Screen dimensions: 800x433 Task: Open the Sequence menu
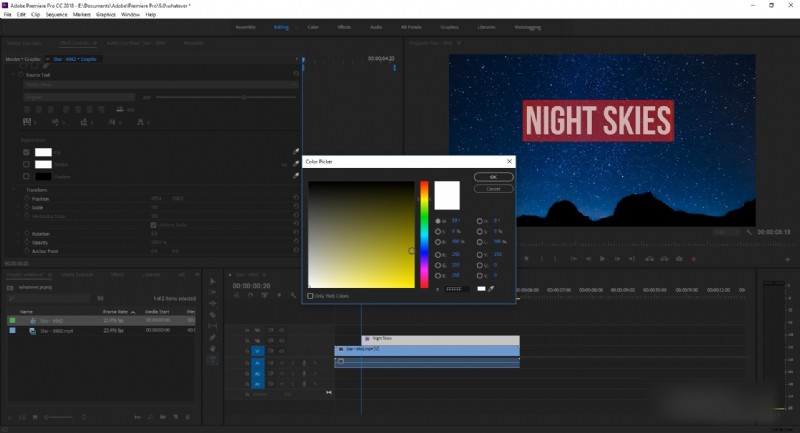(57, 14)
